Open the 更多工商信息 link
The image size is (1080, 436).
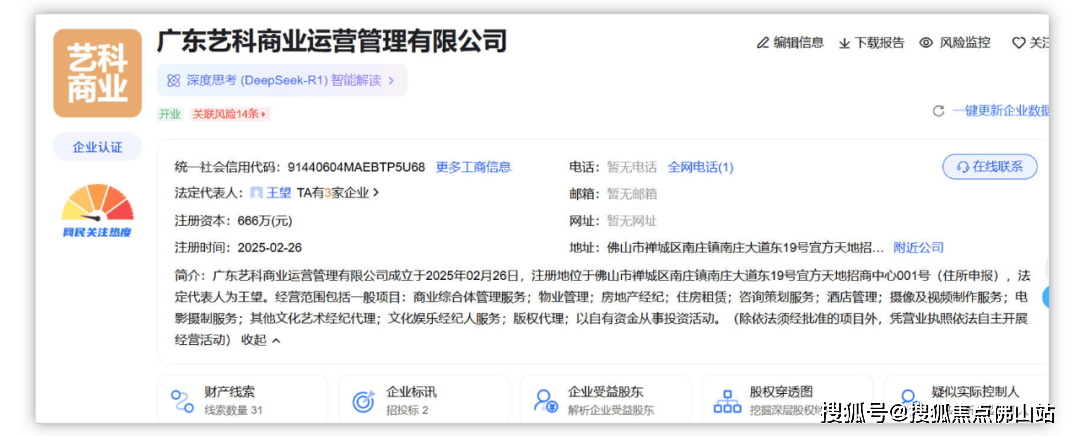pos(473,167)
